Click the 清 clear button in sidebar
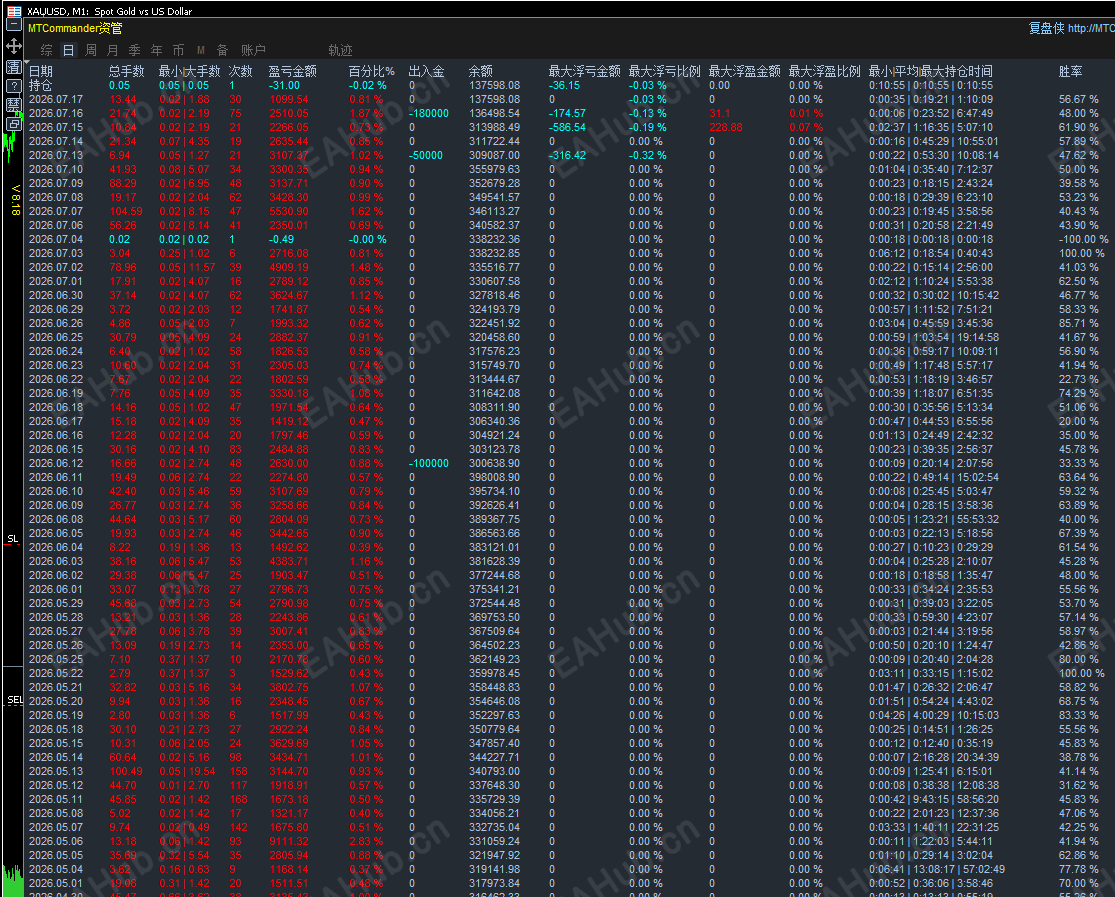This screenshot has width=1115, height=897. pyautogui.click(x=14, y=68)
